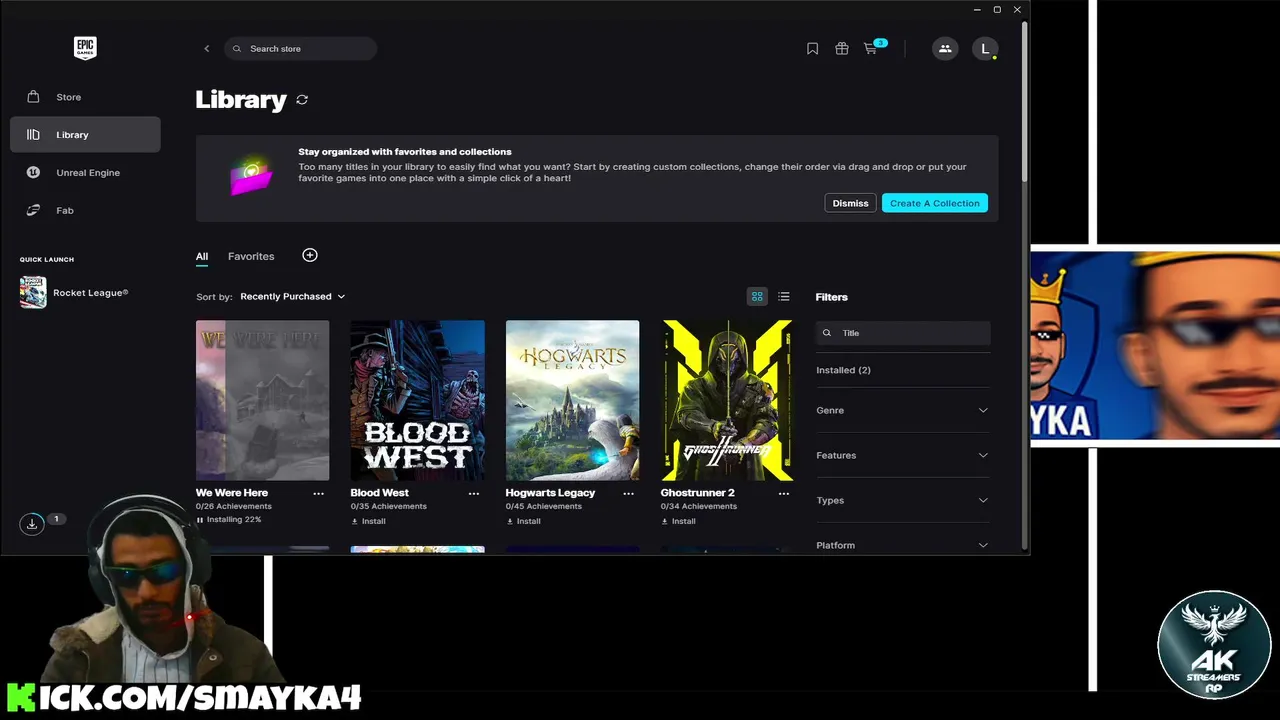Switch to the All tab

tap(202, 256)
